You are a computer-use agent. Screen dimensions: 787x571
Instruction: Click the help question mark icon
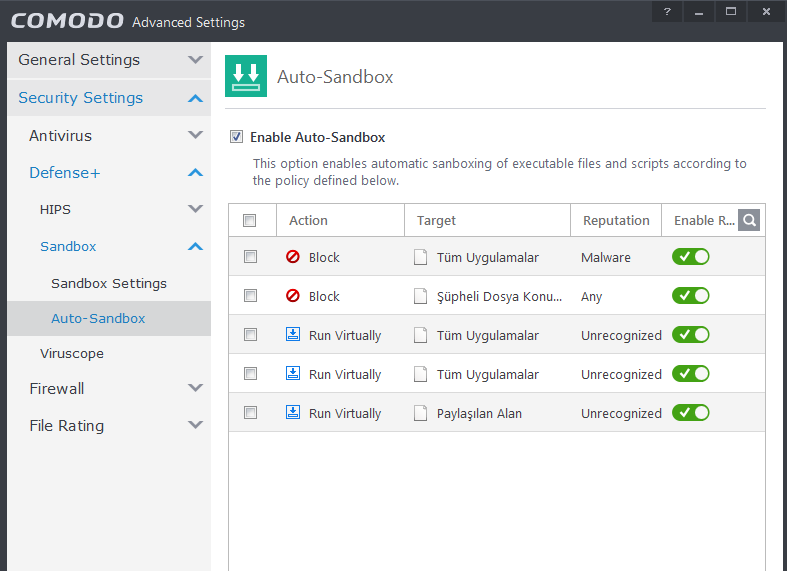[x=667, y=11]
